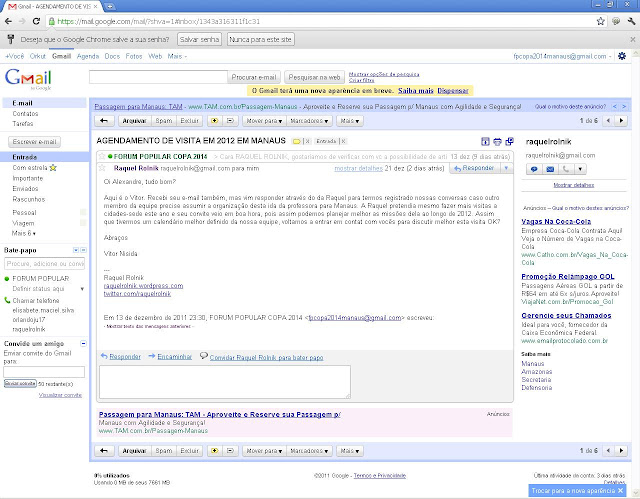640x499 pixels.
Task: Print the conversation
Action: pyautogui.click(x=497, y=142)
